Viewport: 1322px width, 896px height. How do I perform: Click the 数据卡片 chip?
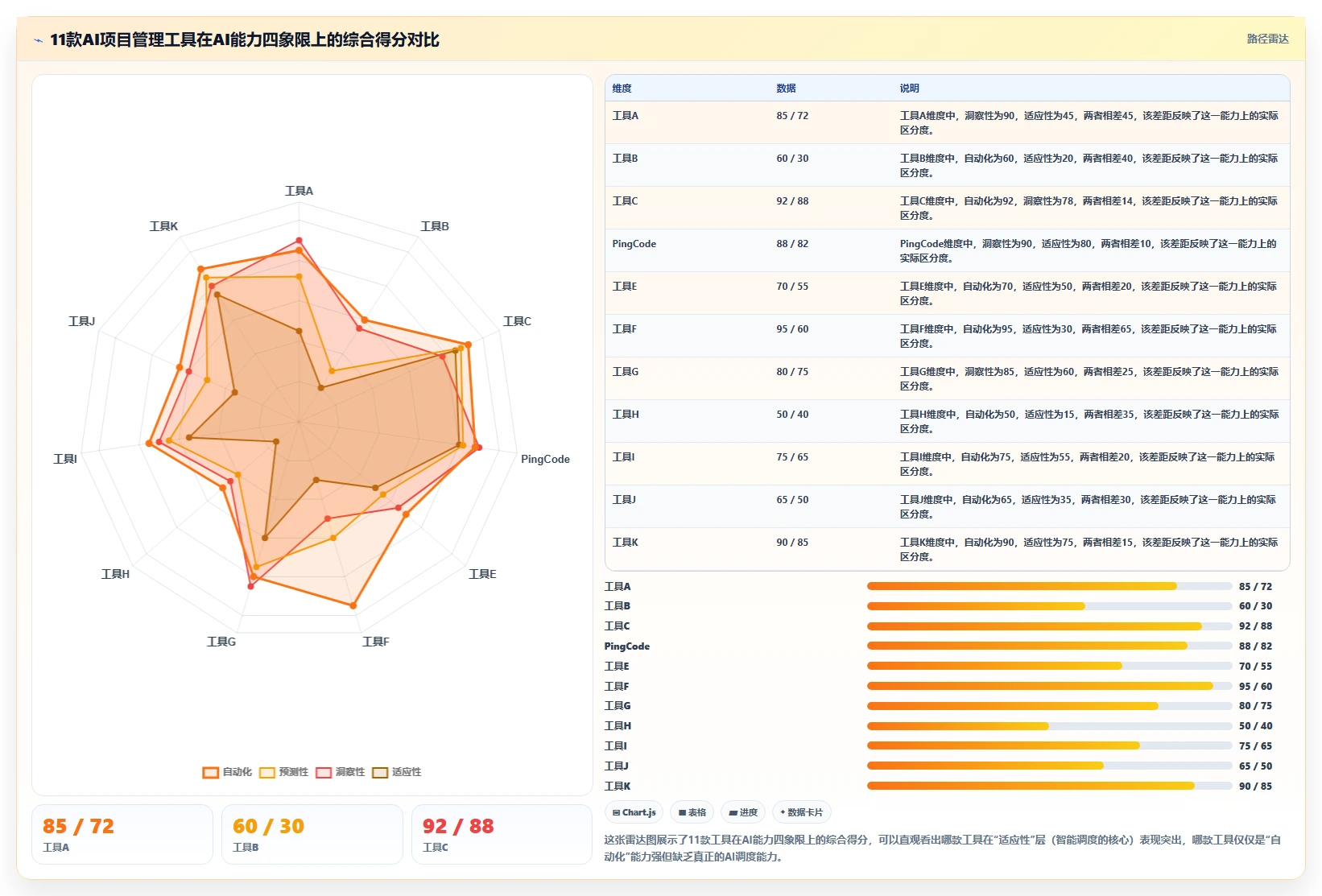click(802, 812)
